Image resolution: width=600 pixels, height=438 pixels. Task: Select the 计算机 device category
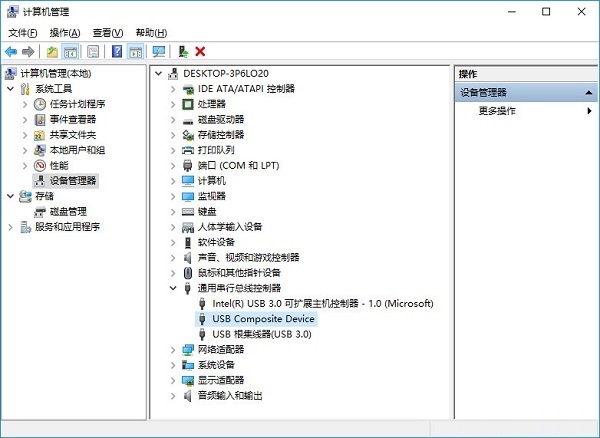point(212,181)
